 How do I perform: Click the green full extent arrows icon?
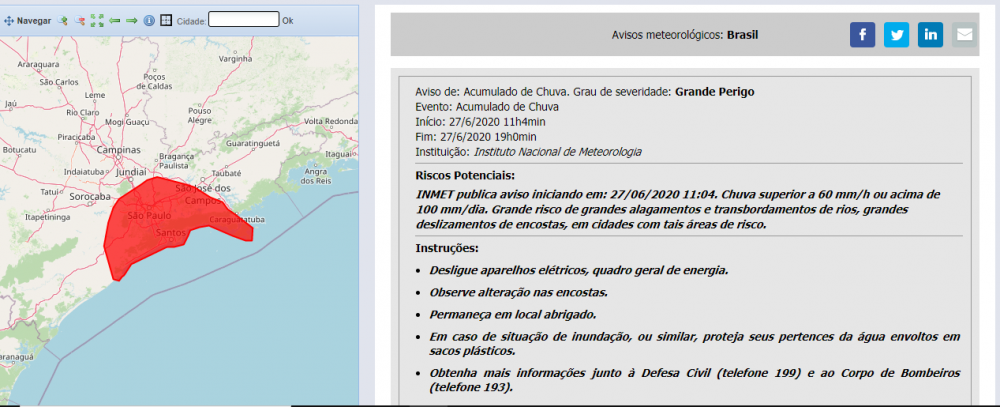click(97, 20)
